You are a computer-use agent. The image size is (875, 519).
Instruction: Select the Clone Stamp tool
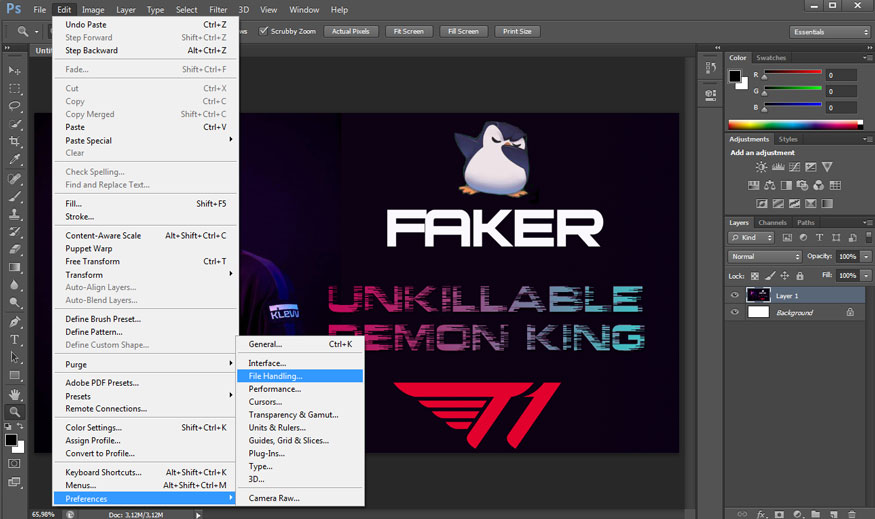[x=15, y=214]
